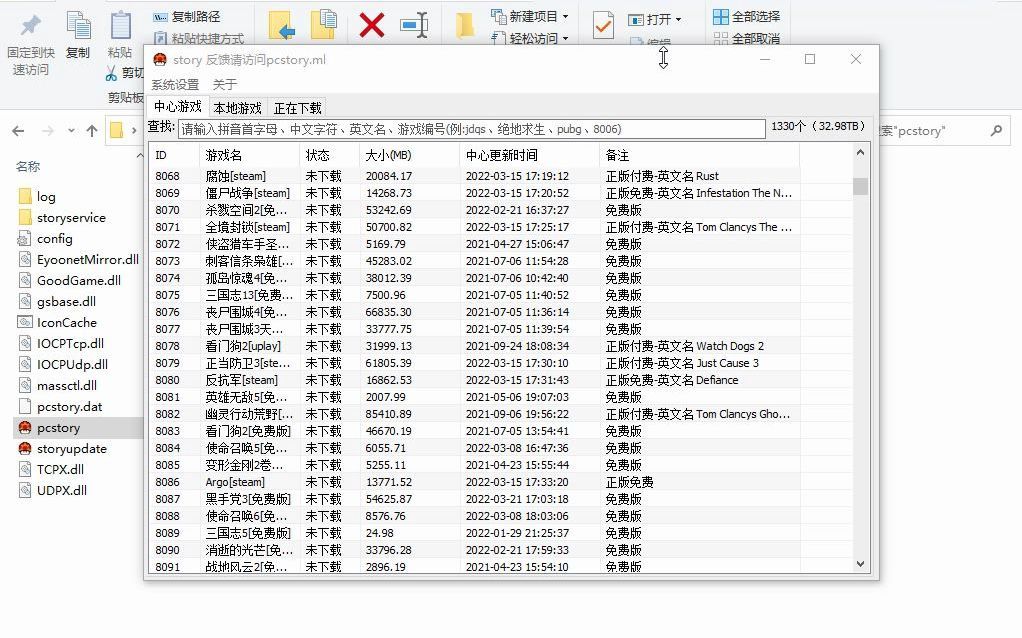Viewport: 1022px width, 638px height.
Task: Select game row 8089 三国志5[免费版]
Action: click(501, 533)
